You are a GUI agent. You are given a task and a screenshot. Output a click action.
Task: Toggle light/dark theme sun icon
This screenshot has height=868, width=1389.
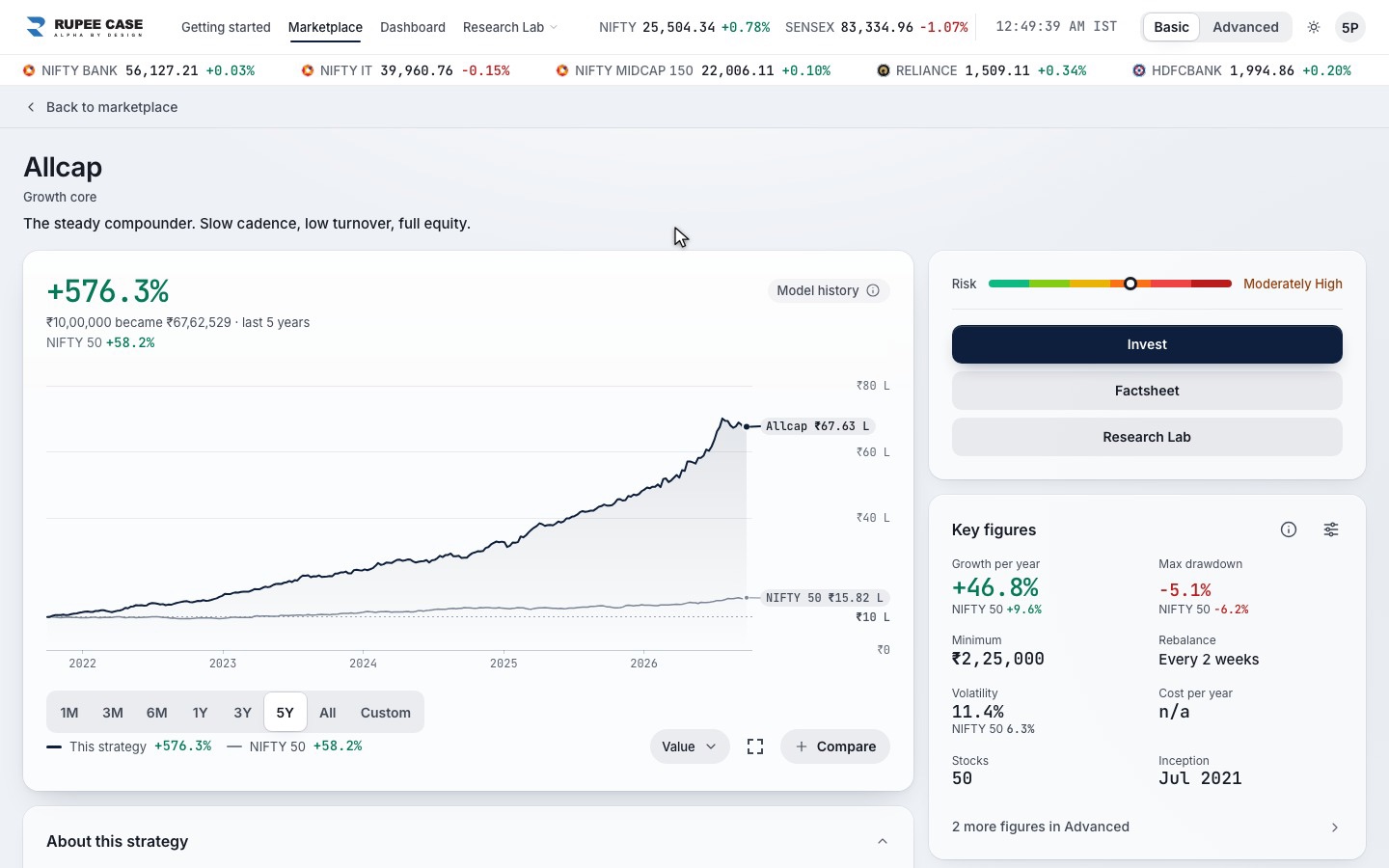pyautogui.click(x=1314, y=27)
